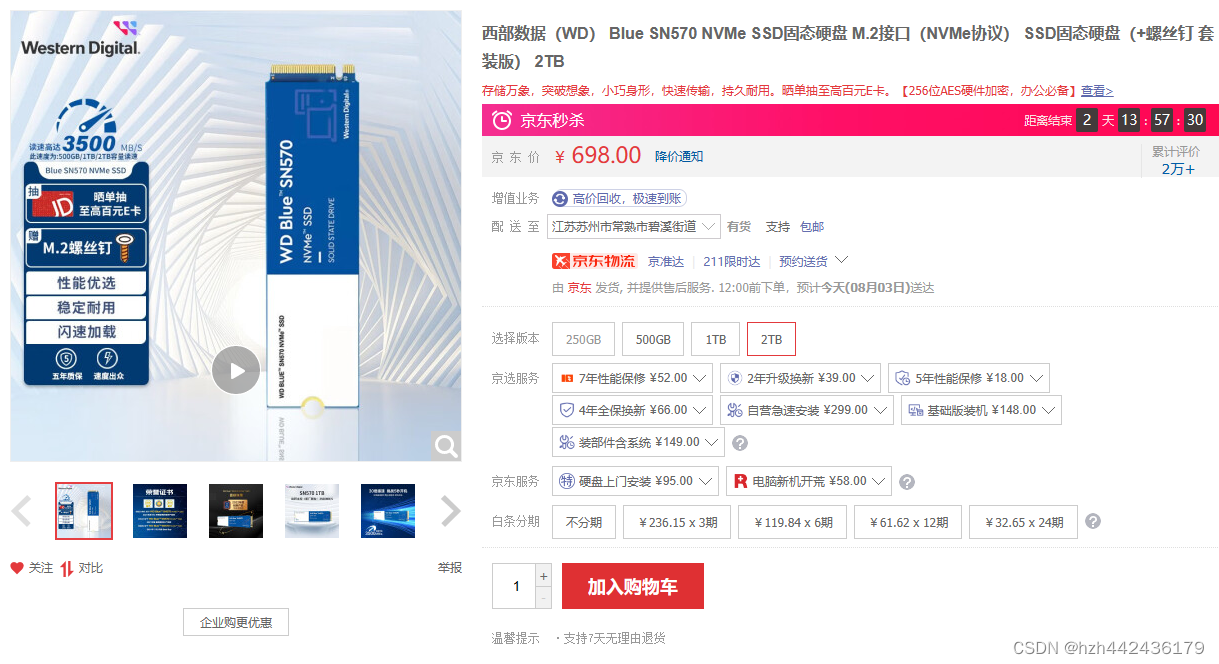The image size is (1219, 664).
Task: Add item to cart with 加入购物车
Action: [x=633, y=586]
